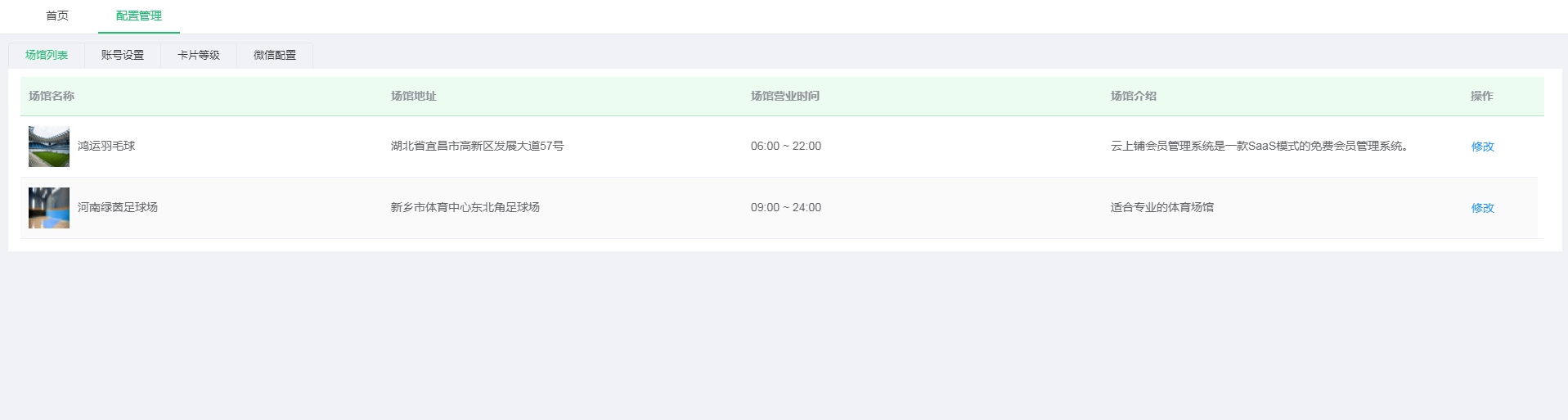
Task: Click the 河南绿茵足球场 venue thumbnail image
Action: click(x=49, y=208)
